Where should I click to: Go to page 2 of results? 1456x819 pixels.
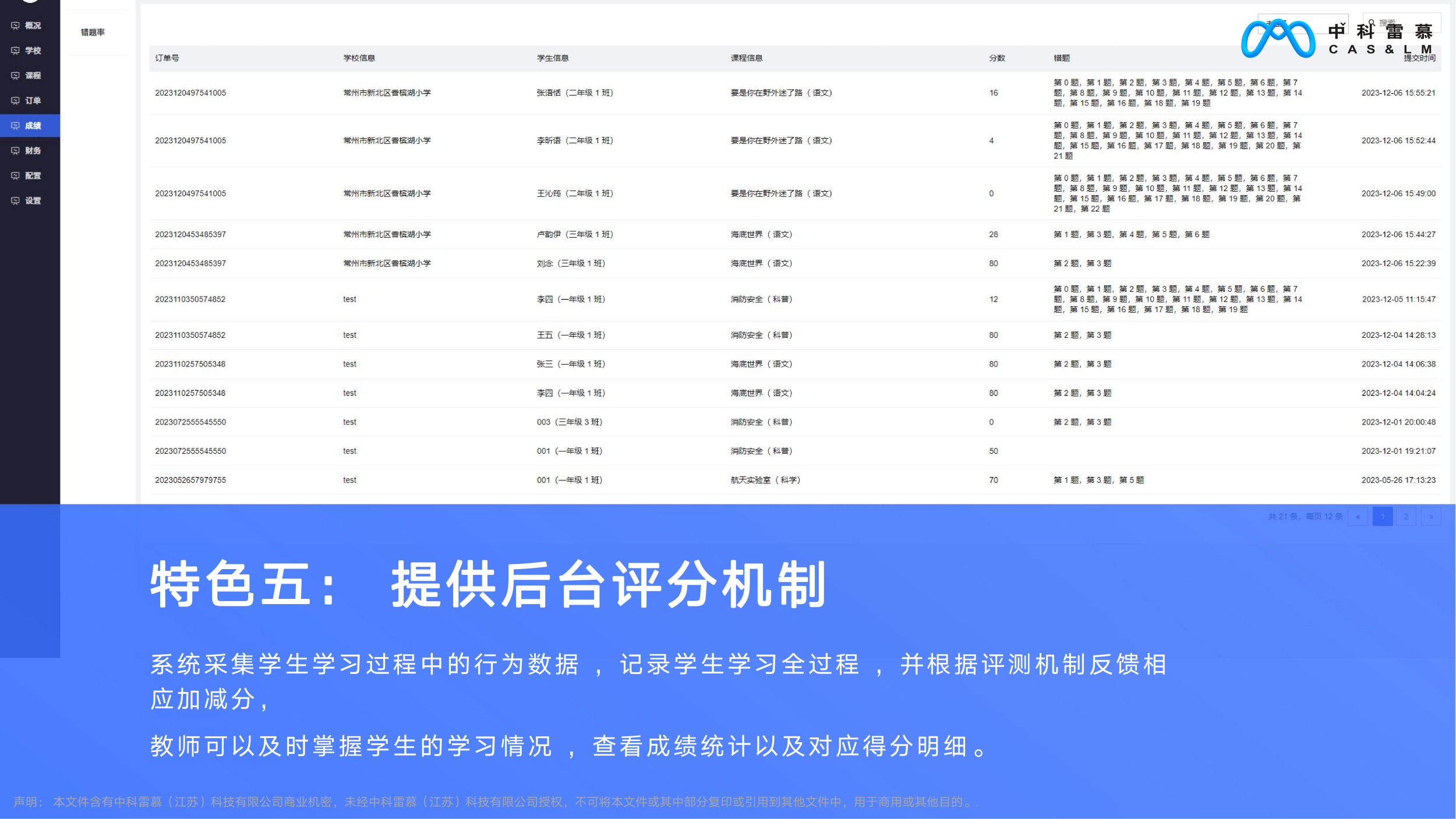1406,517
